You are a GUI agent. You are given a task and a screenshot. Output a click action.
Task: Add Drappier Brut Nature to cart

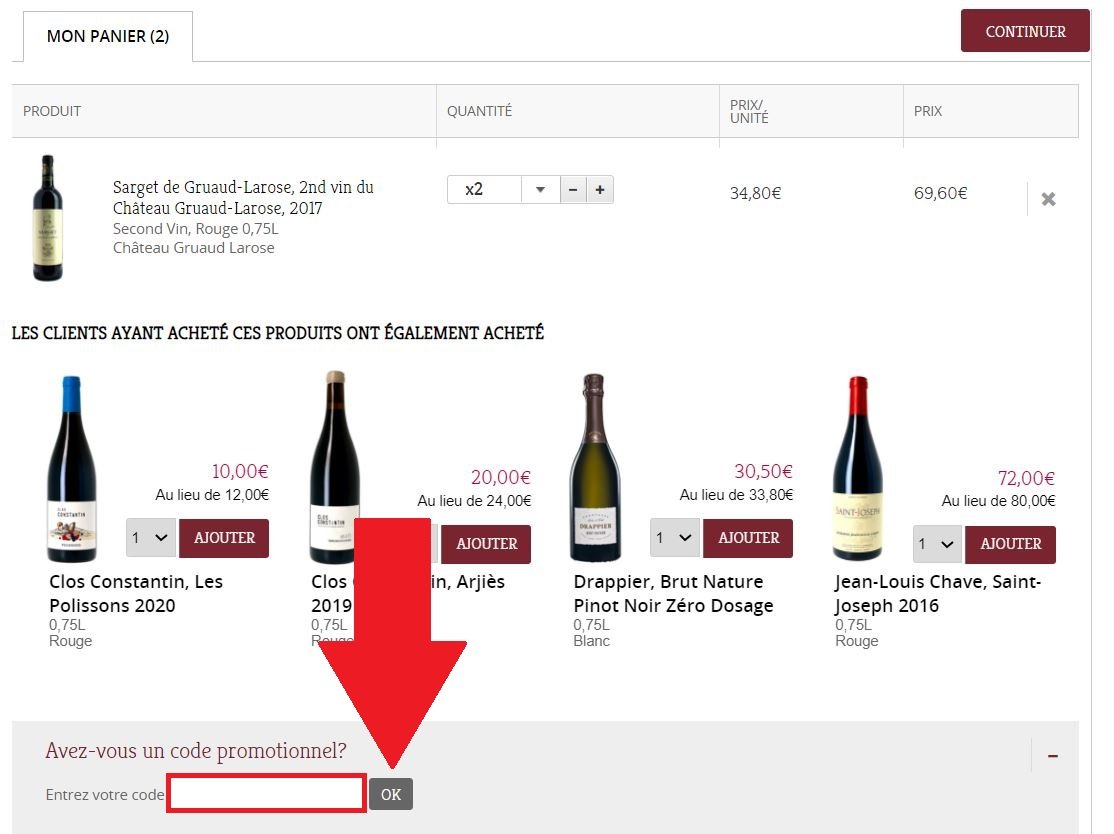(748, 538)
